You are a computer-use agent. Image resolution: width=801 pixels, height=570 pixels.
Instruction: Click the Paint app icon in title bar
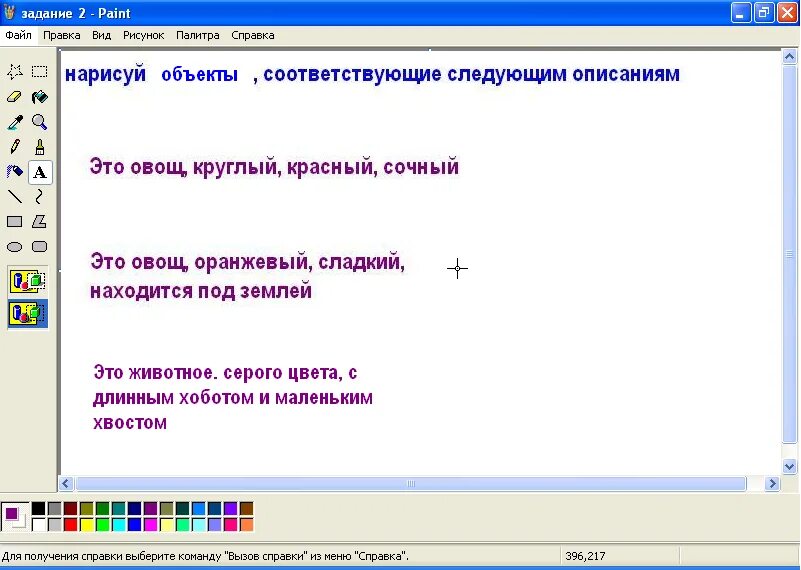(x=9, y=12)
